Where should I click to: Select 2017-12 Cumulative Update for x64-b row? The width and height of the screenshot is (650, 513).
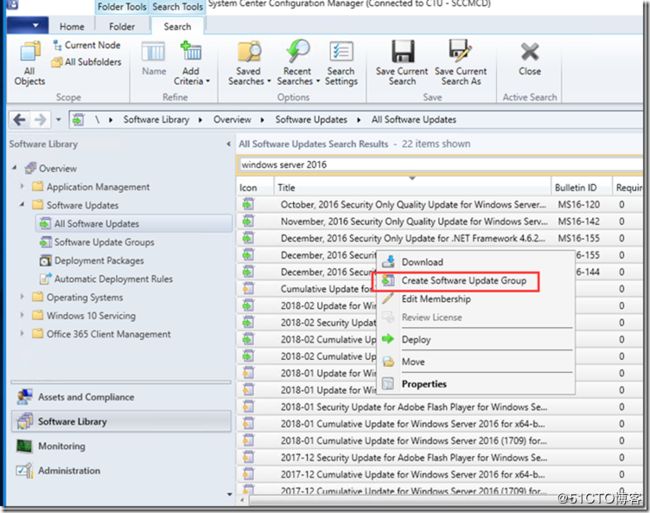[439, 474]
